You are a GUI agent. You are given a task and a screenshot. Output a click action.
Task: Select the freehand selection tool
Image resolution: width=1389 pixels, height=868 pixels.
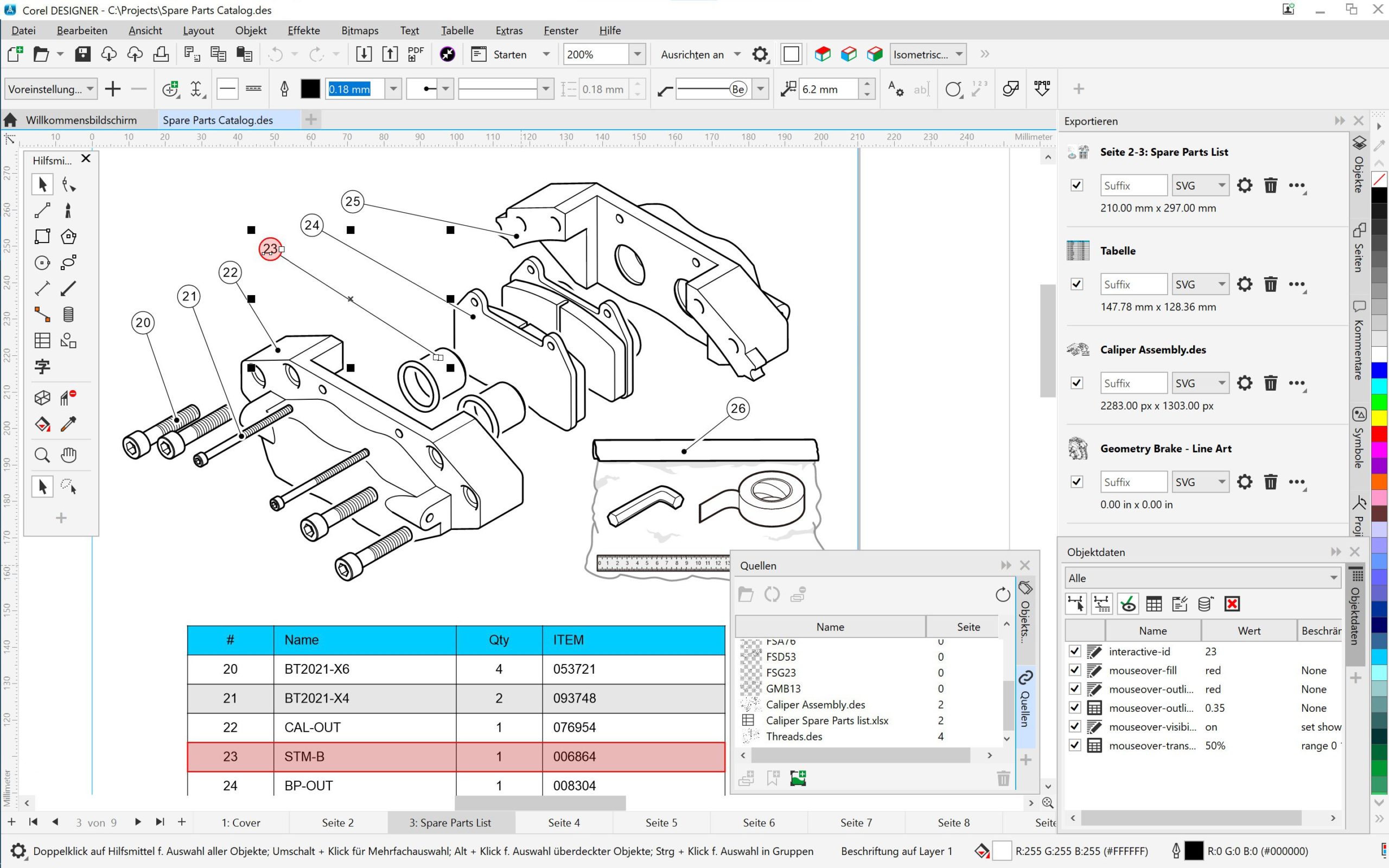[68, 486]
